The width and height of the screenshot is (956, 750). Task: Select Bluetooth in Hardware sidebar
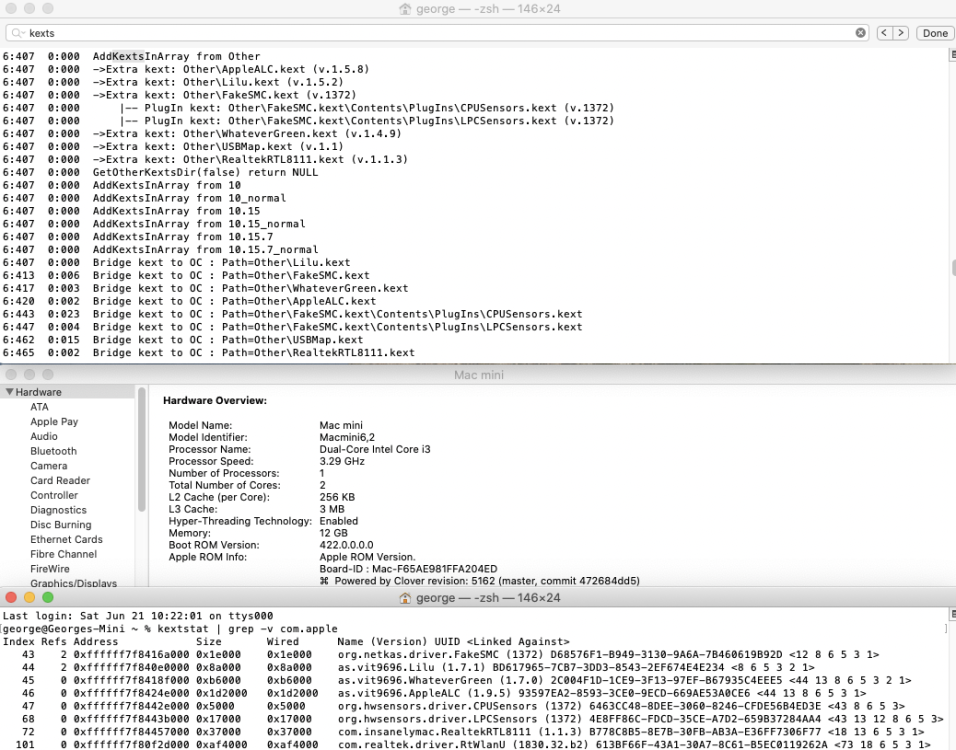(x=54, y=451)
